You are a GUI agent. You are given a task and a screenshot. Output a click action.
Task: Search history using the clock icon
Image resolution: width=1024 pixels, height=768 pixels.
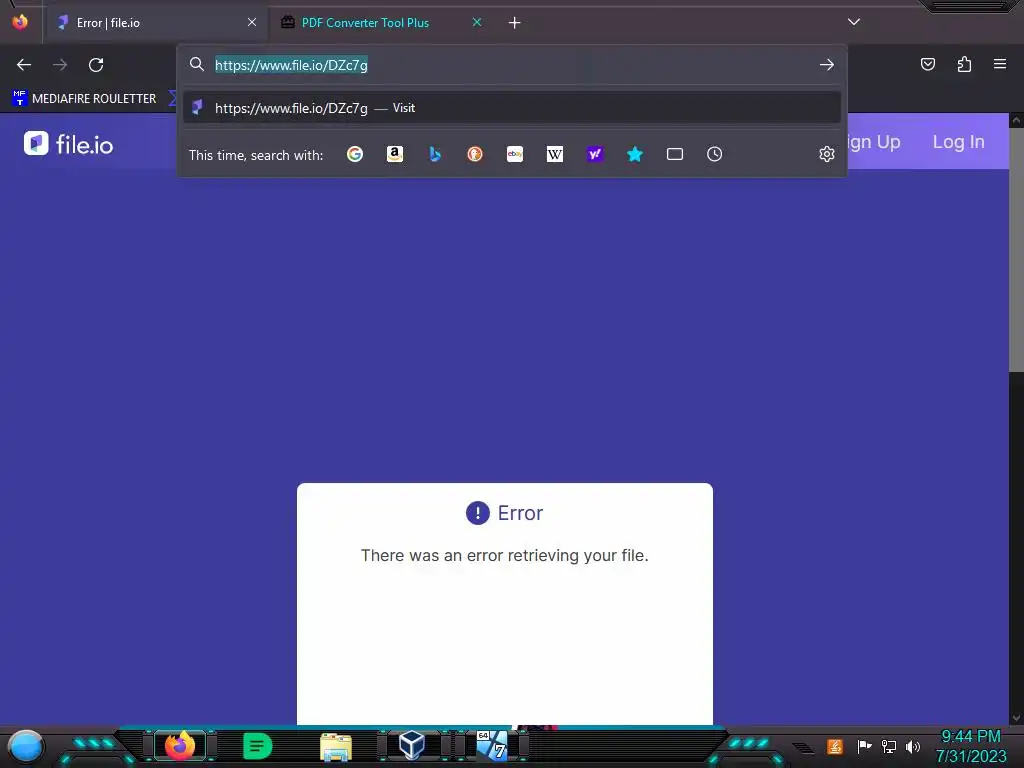coord(714,154)
